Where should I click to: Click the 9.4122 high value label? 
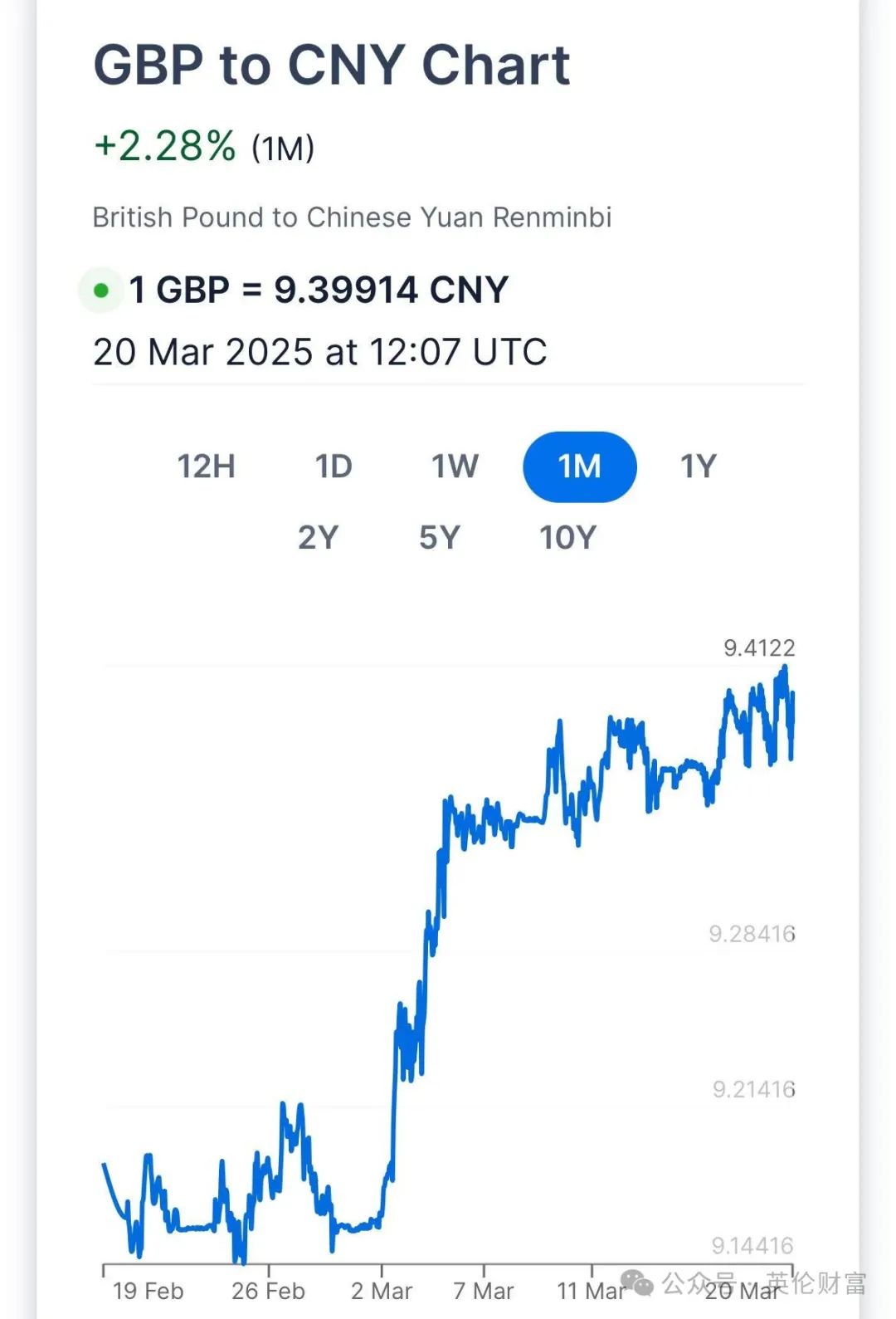759,647
